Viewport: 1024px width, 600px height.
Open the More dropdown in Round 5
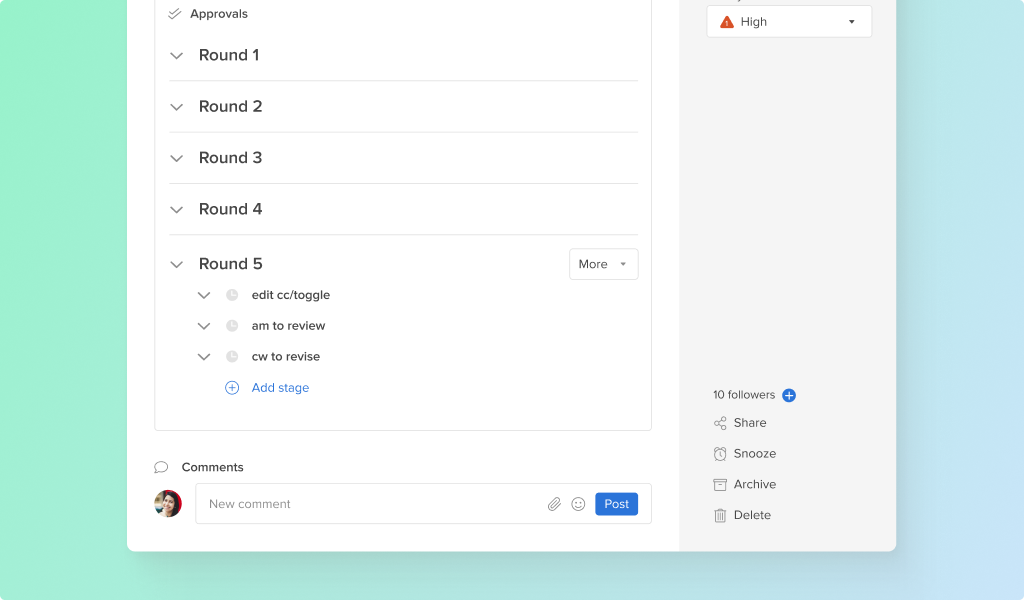point(603,264)
